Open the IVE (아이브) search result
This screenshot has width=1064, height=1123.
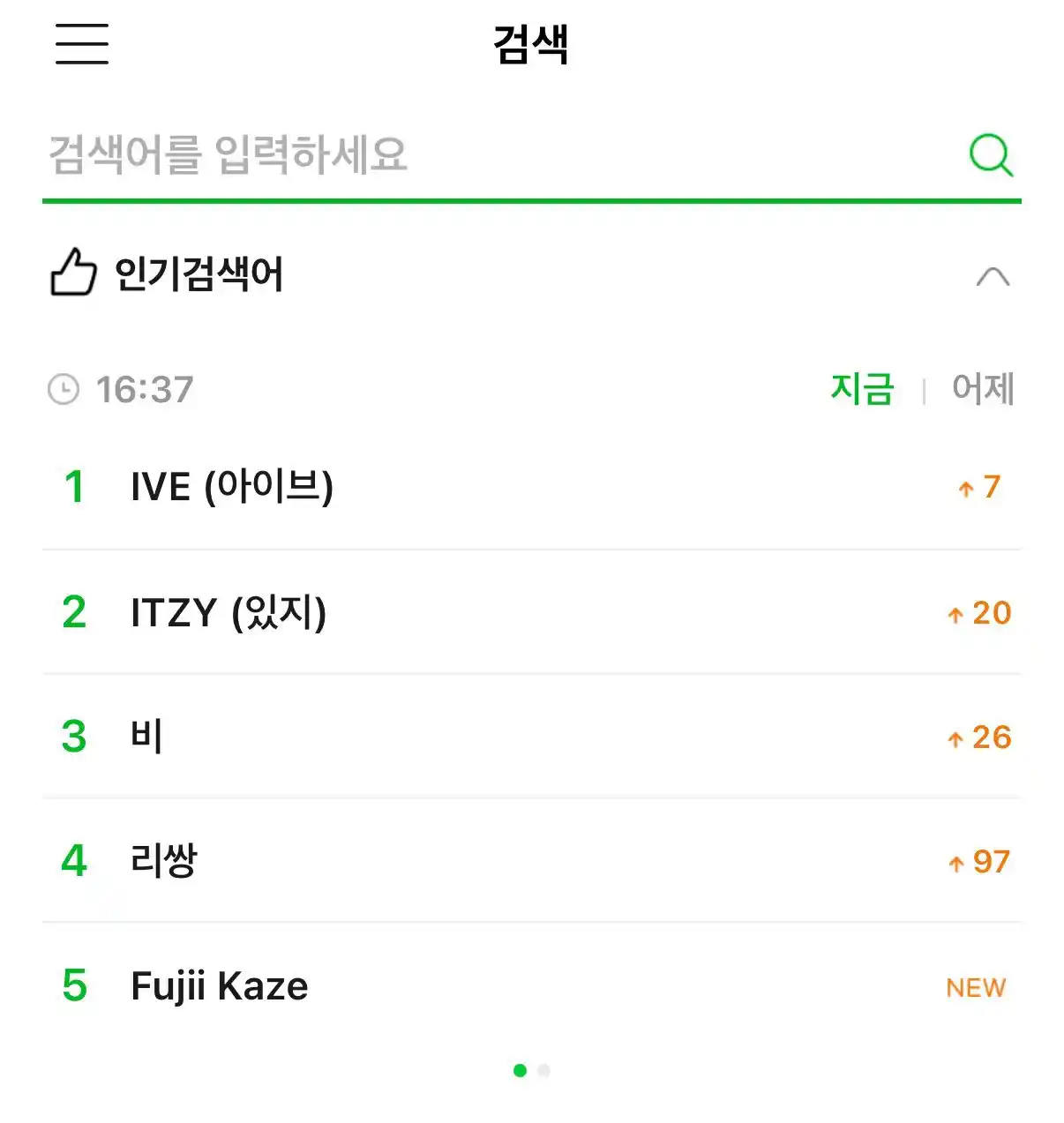pos(532,487)
